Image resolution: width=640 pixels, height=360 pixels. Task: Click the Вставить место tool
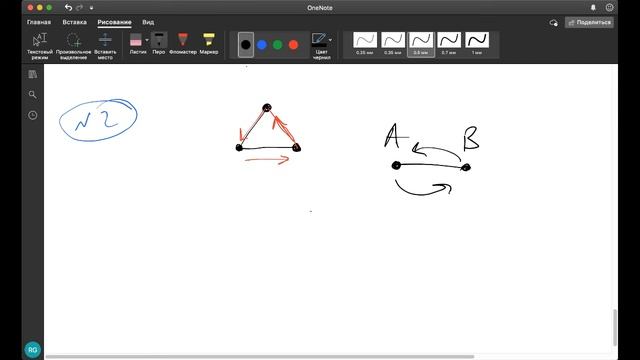[x=105, y=46]
